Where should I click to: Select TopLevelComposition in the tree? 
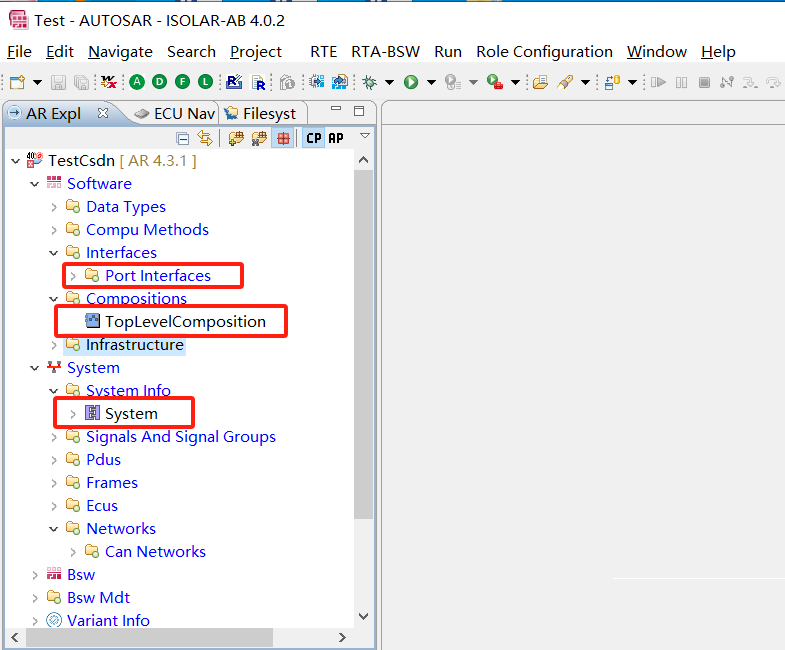tap(184, 322)
